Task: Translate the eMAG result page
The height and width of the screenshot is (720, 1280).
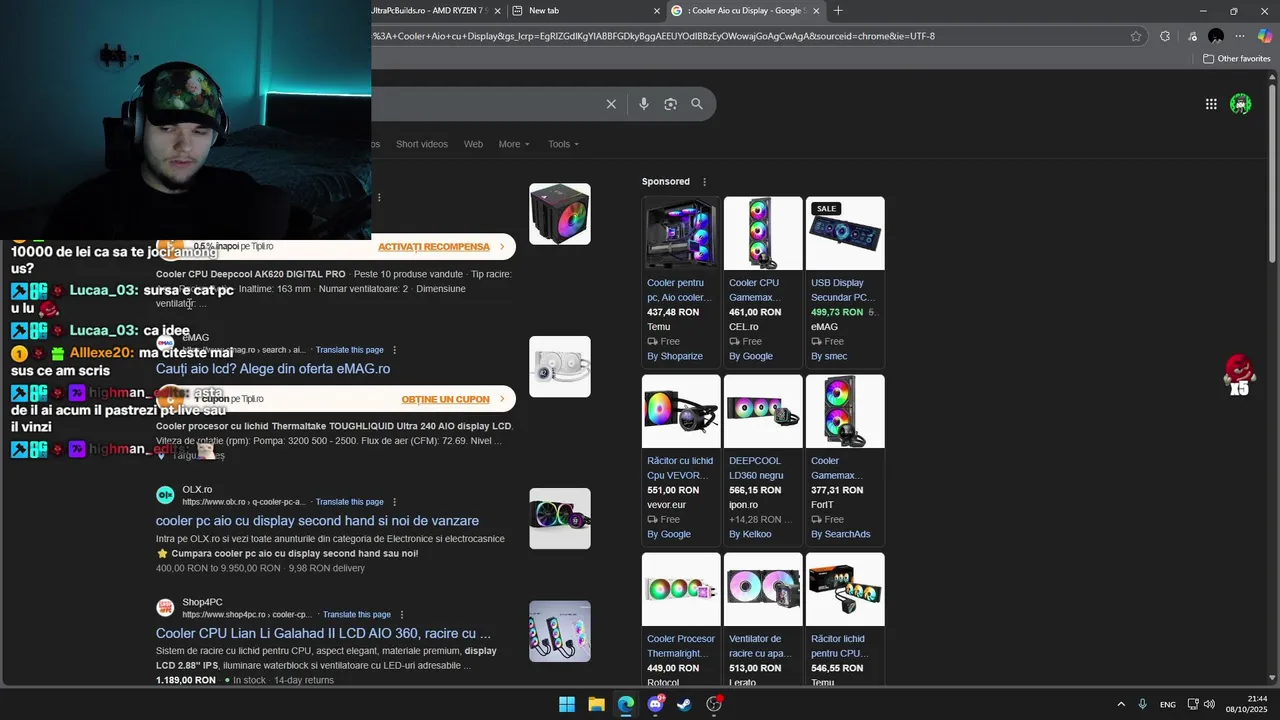Action: (349, 350)
